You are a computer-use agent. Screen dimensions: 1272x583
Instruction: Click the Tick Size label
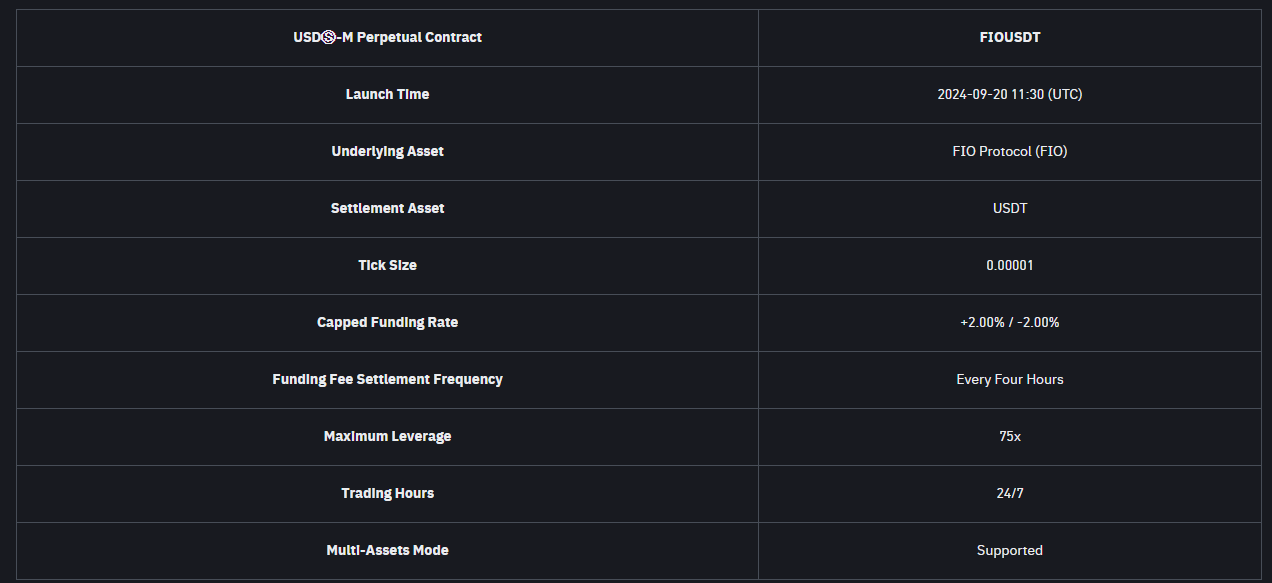[387, 266]
